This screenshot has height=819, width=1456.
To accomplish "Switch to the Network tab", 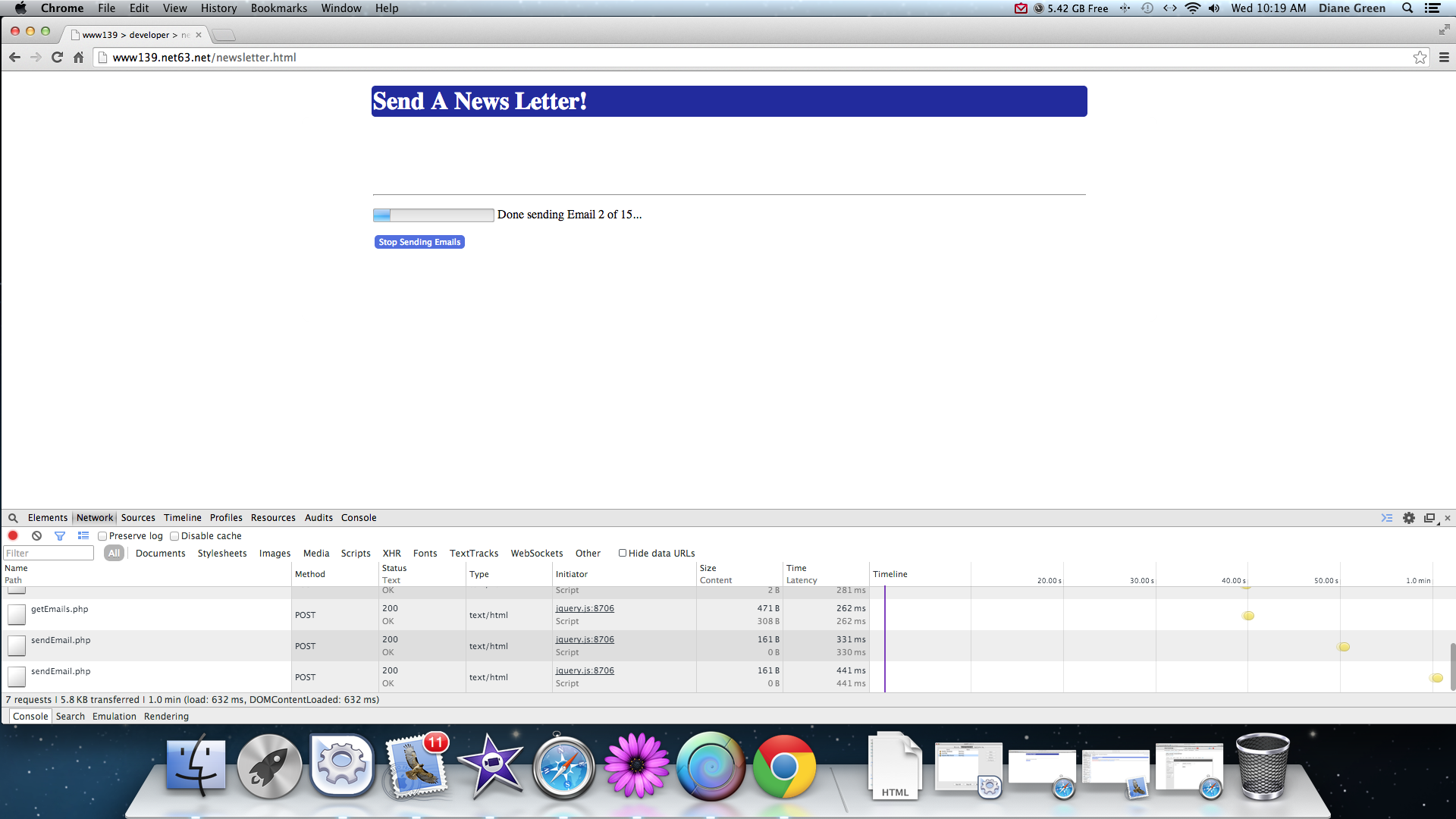I will tap(95, 517).
